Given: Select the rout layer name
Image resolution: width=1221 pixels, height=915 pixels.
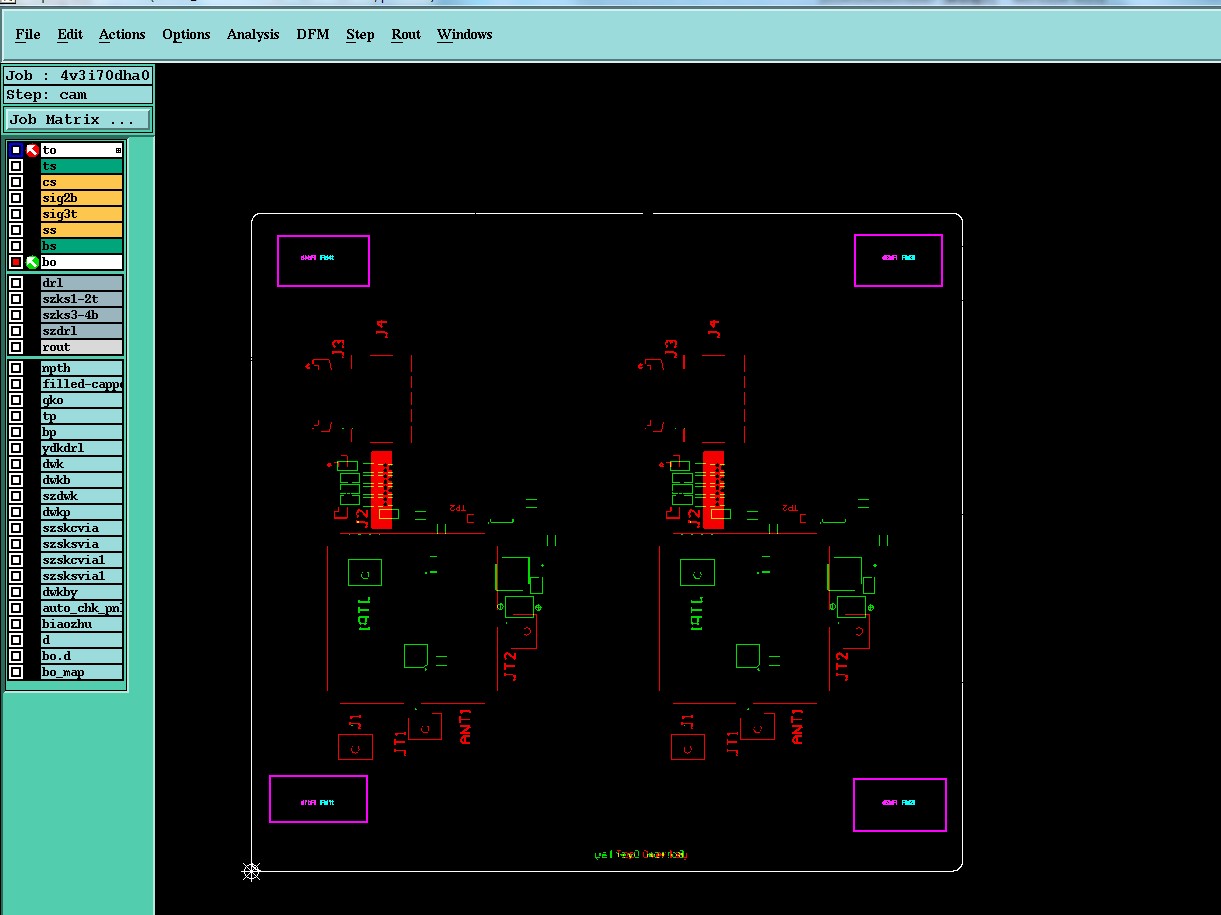Looking at the screenshot, I should (x=82, y=347).
